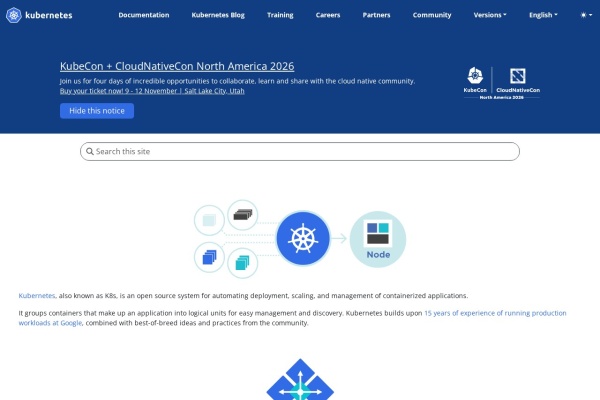Click the magnifier icon in search box
Image resolution: width=600 pixels, height=400 pixels.
click(x=90, y=152)
